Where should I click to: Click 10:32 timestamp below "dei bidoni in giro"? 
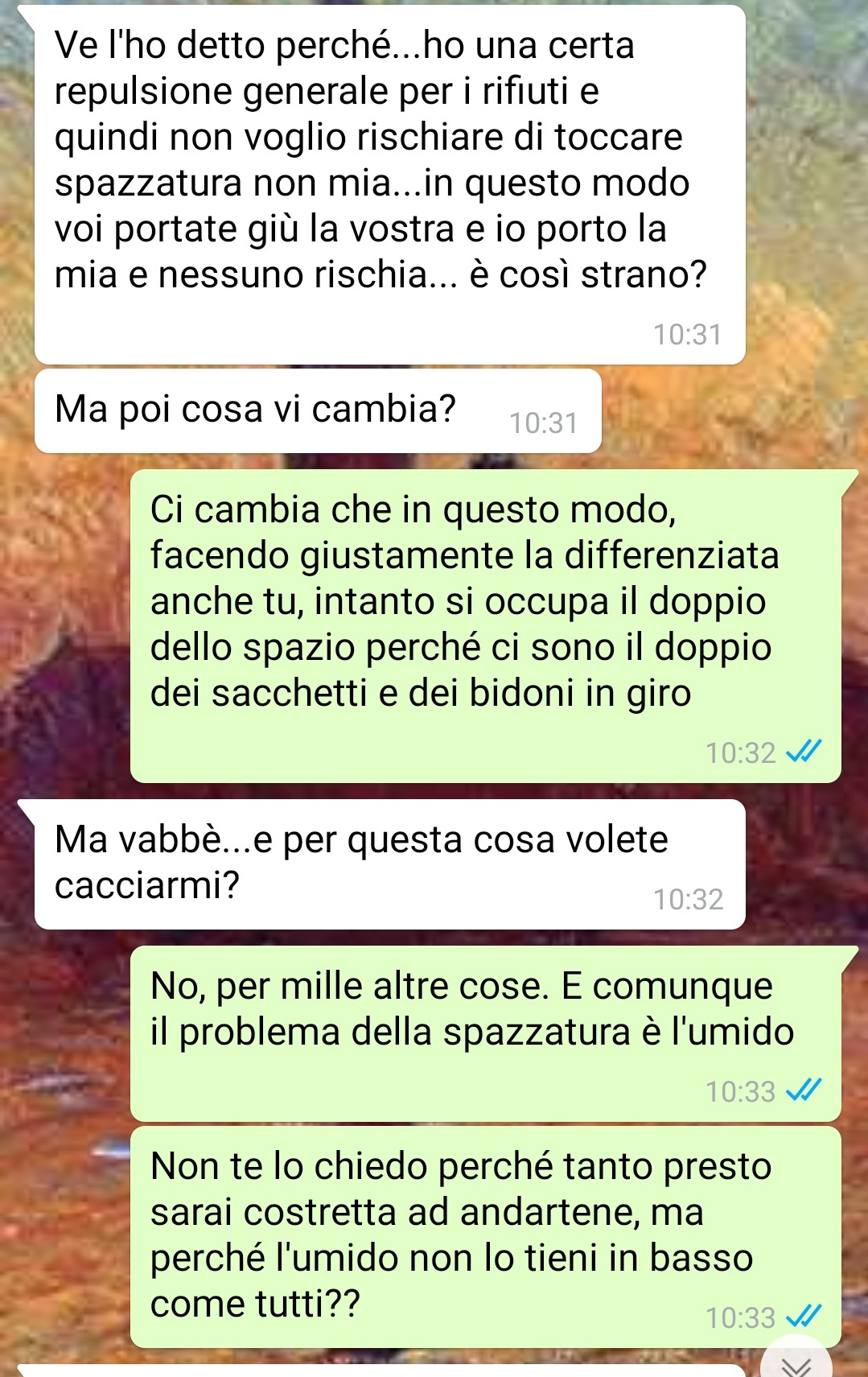[x=741, y=752]
